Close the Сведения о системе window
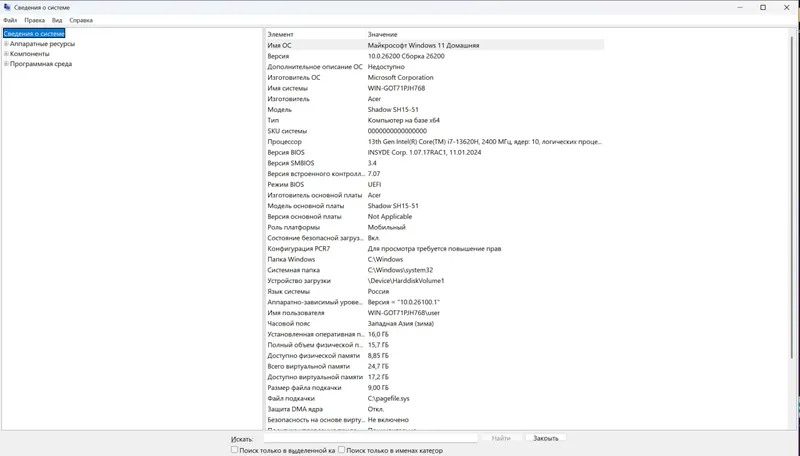 coord(786,7)
